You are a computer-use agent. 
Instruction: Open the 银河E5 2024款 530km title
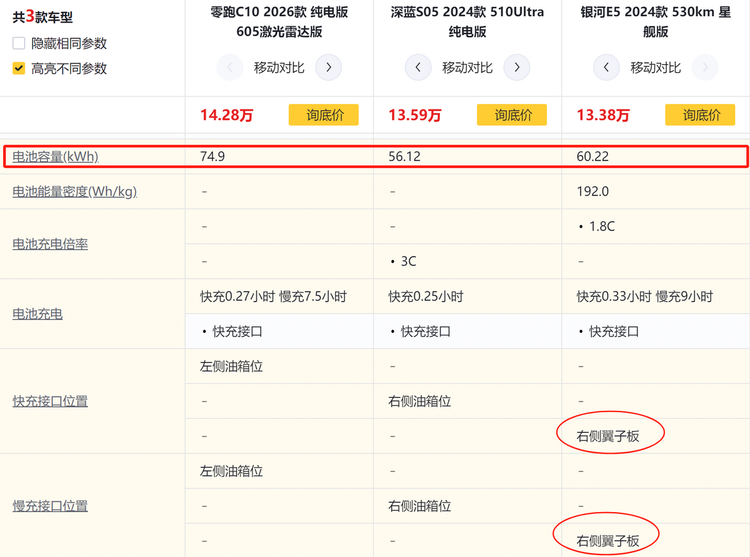655,22
